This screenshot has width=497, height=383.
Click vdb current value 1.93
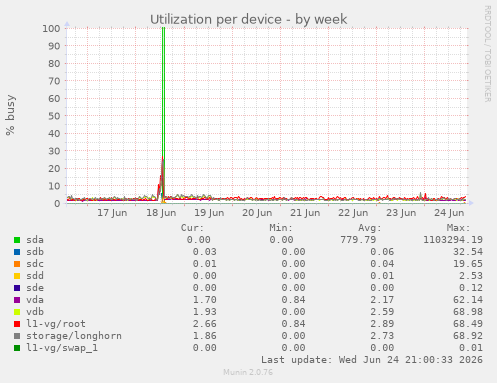tap(205, 312)
